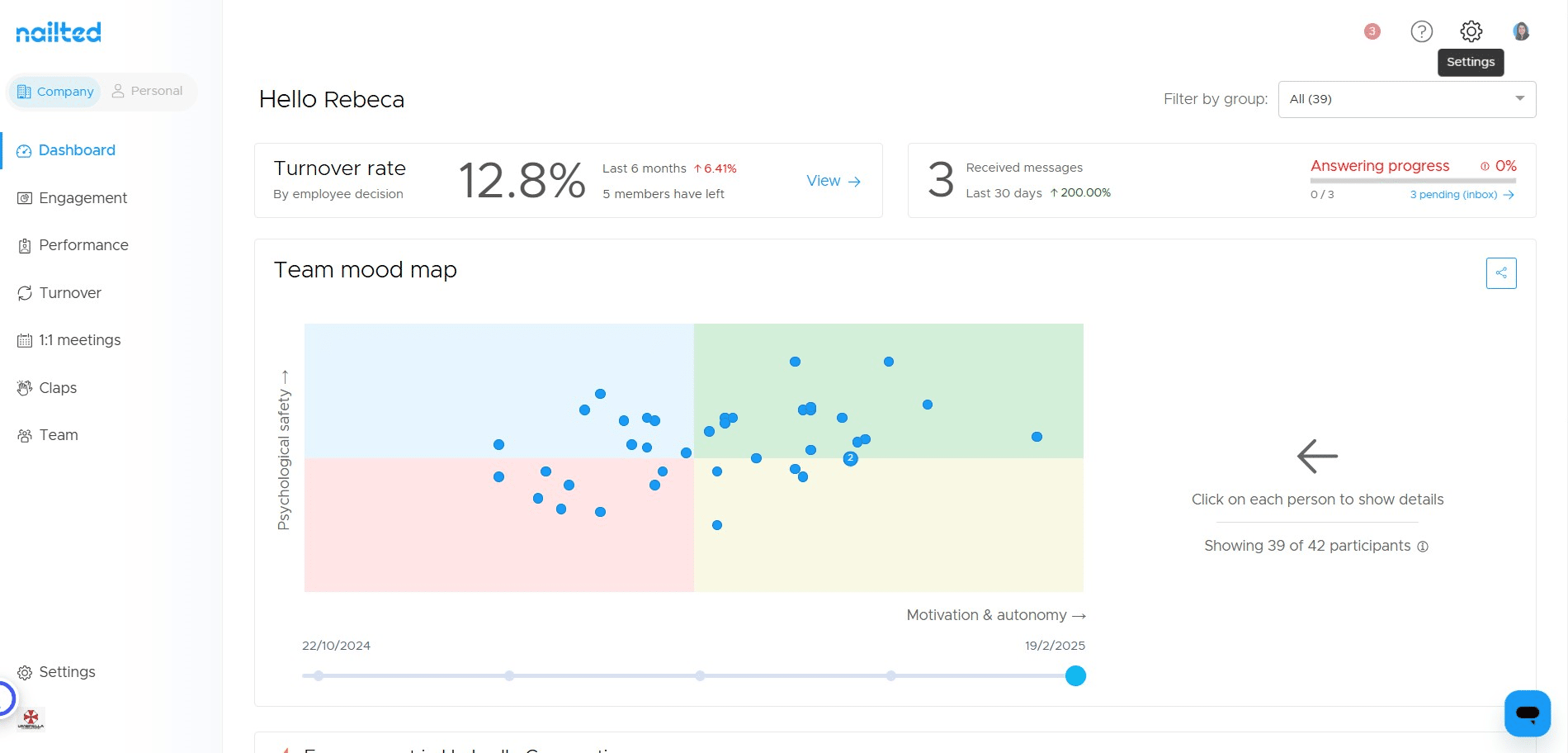Share the Team mood map
Image resolution: width=1568 pixels, height=753 pixels.
click(x=1500, y=273)
